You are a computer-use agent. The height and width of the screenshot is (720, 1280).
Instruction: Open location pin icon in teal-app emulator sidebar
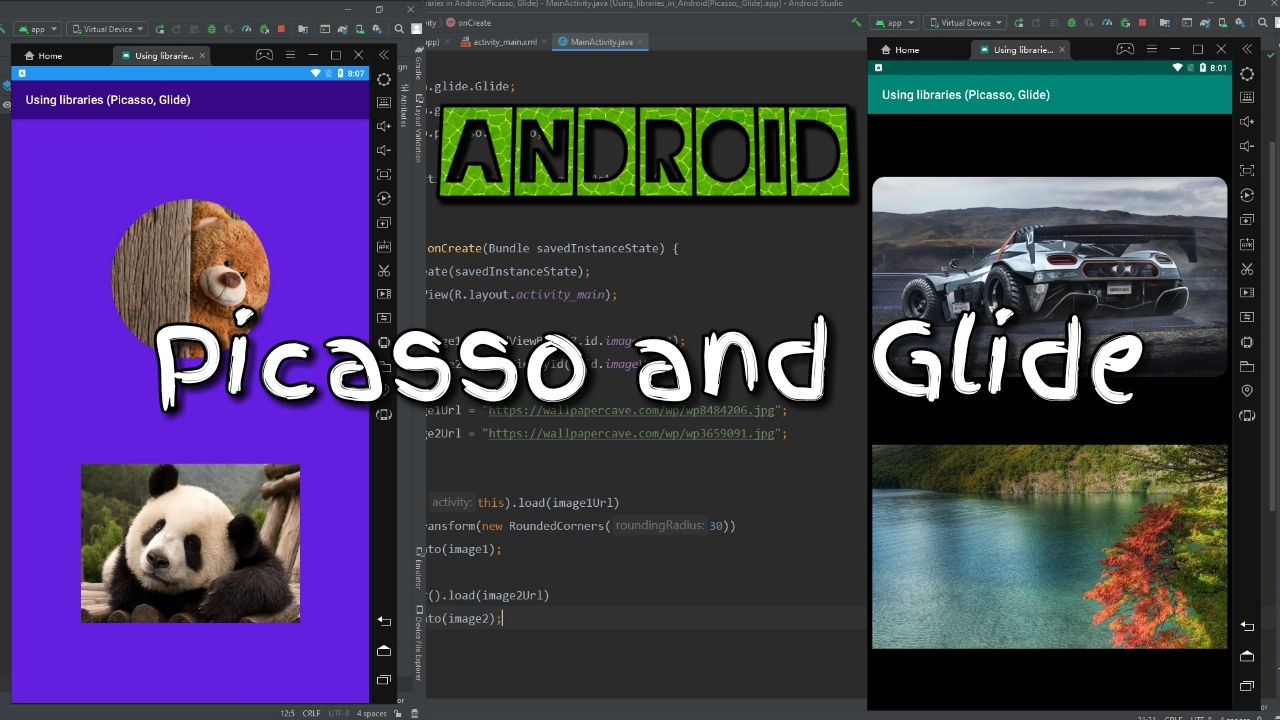1247,391
